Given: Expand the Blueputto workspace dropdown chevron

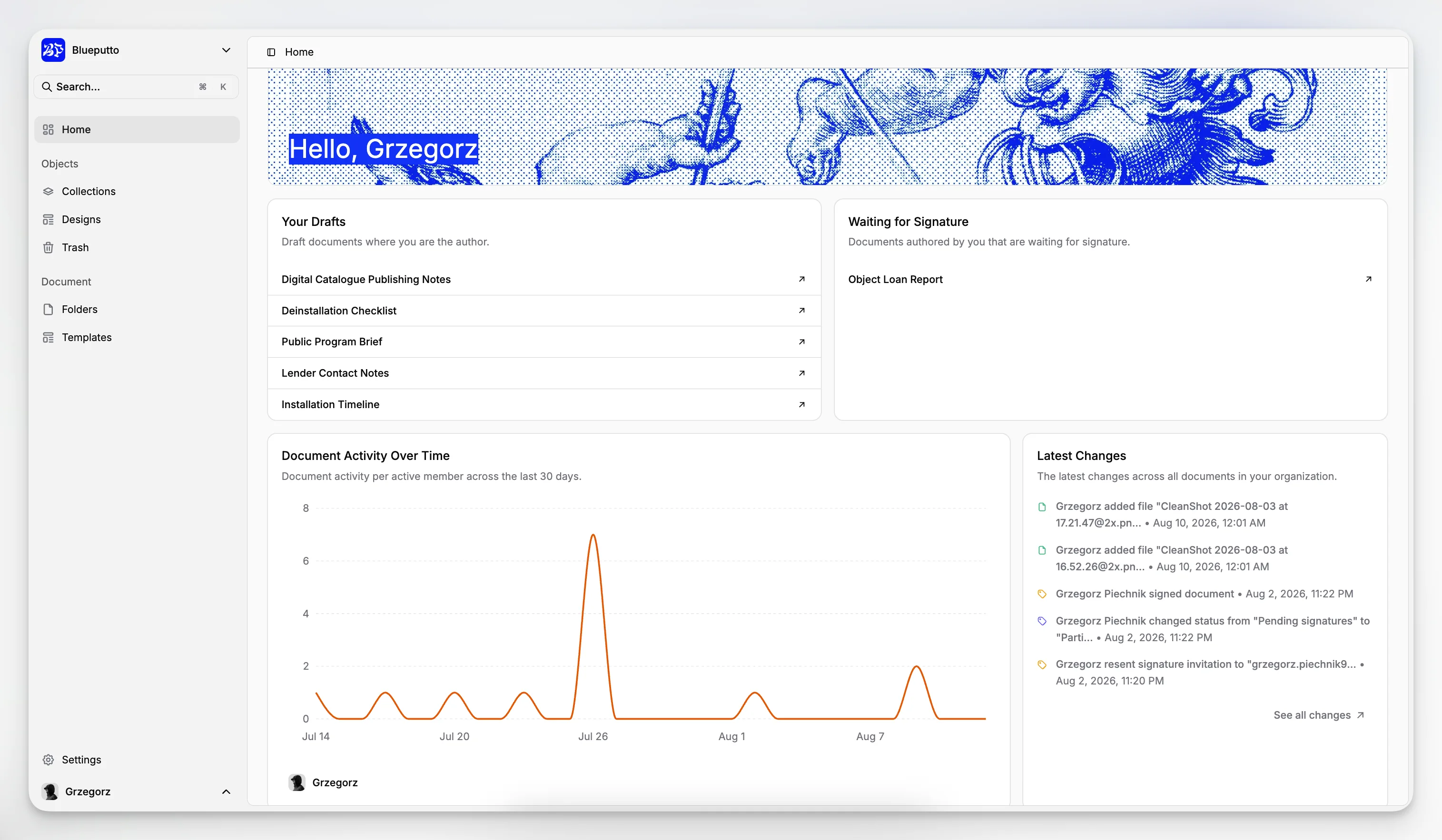Looking at the screenshot, I should [x=226, y=50].
